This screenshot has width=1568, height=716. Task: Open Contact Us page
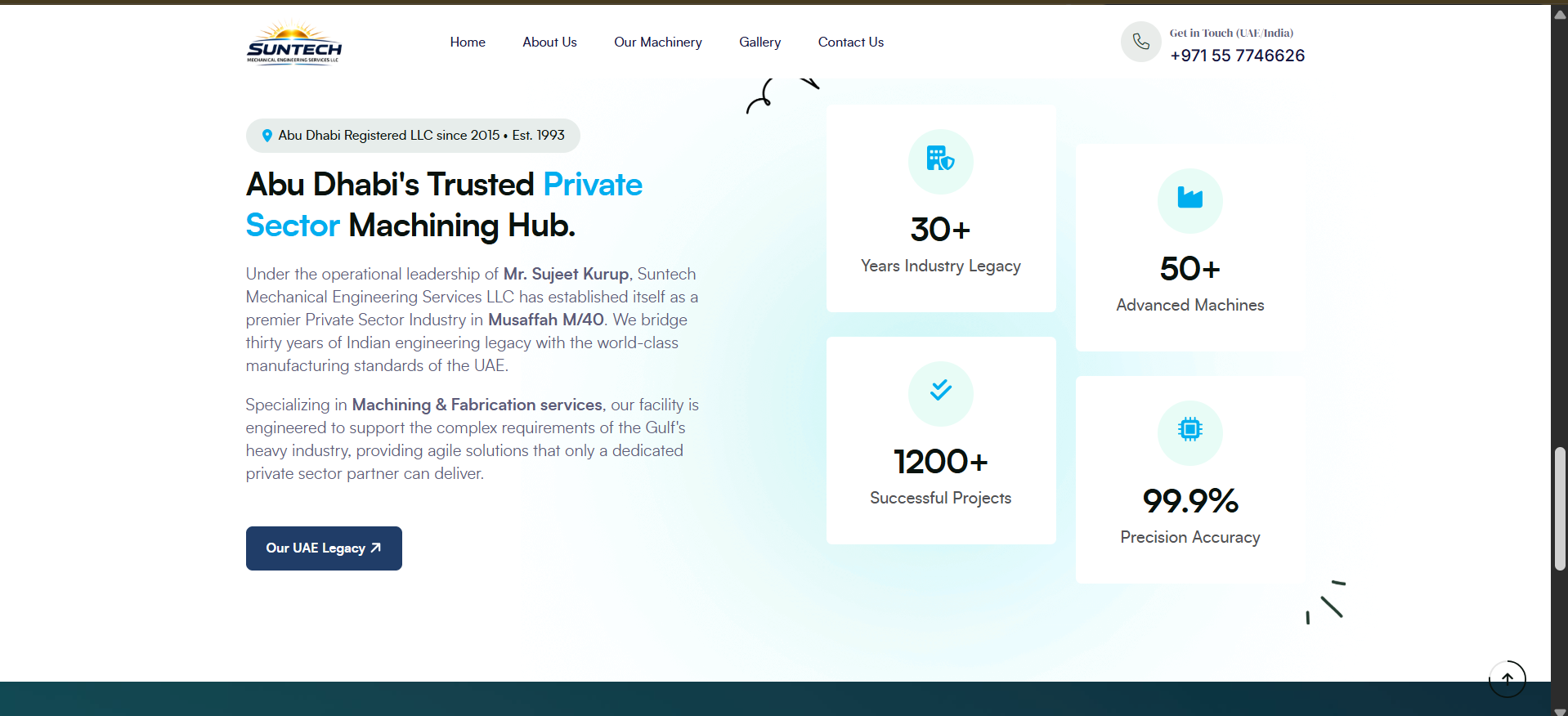tap(851, 43)
